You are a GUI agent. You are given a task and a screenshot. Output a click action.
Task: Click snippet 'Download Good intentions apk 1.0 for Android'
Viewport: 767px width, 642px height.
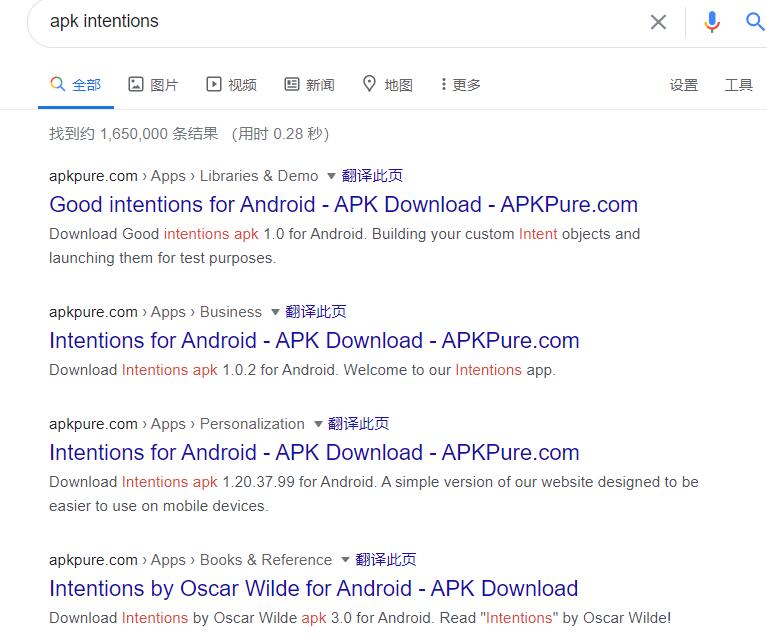(206, 234)
